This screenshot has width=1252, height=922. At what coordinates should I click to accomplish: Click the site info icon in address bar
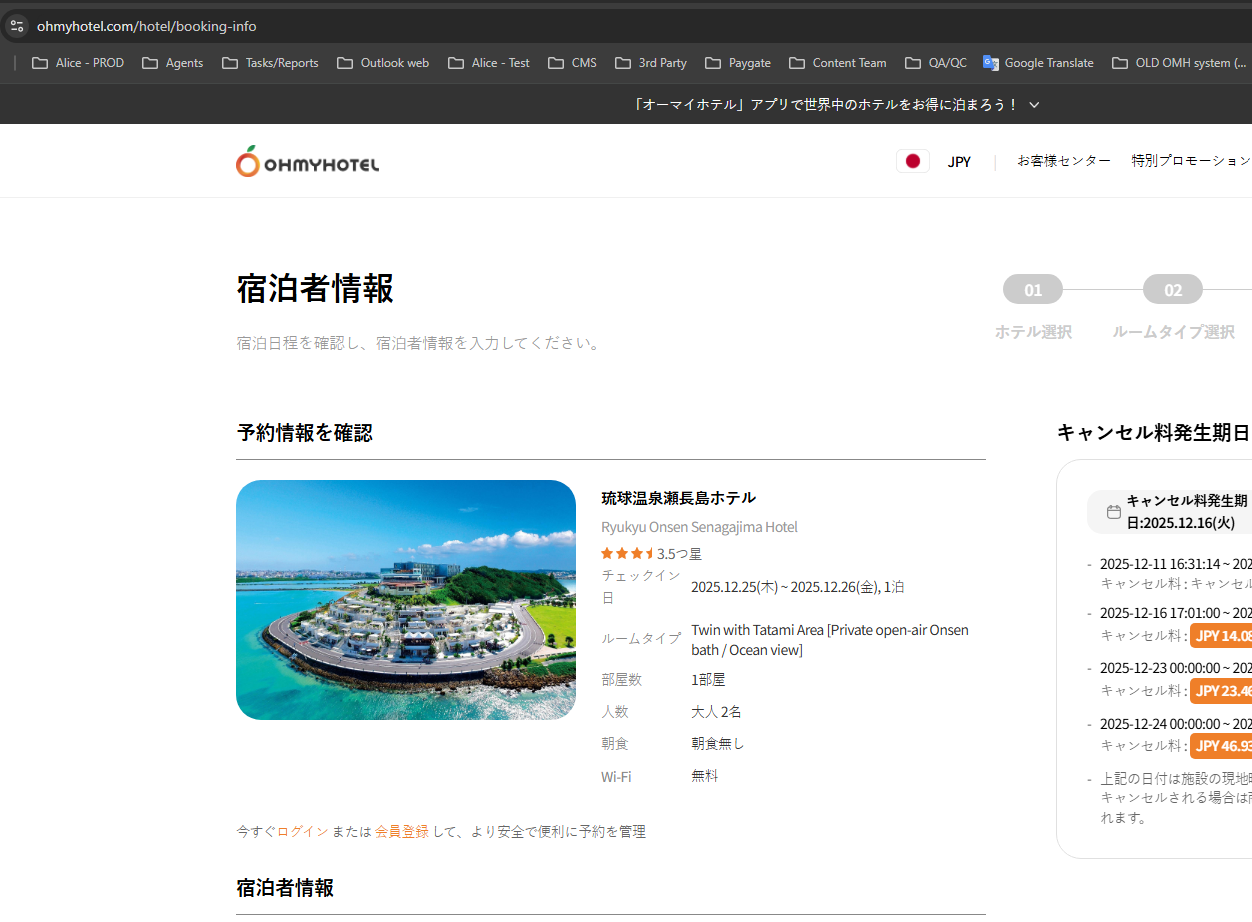(17, 26)
